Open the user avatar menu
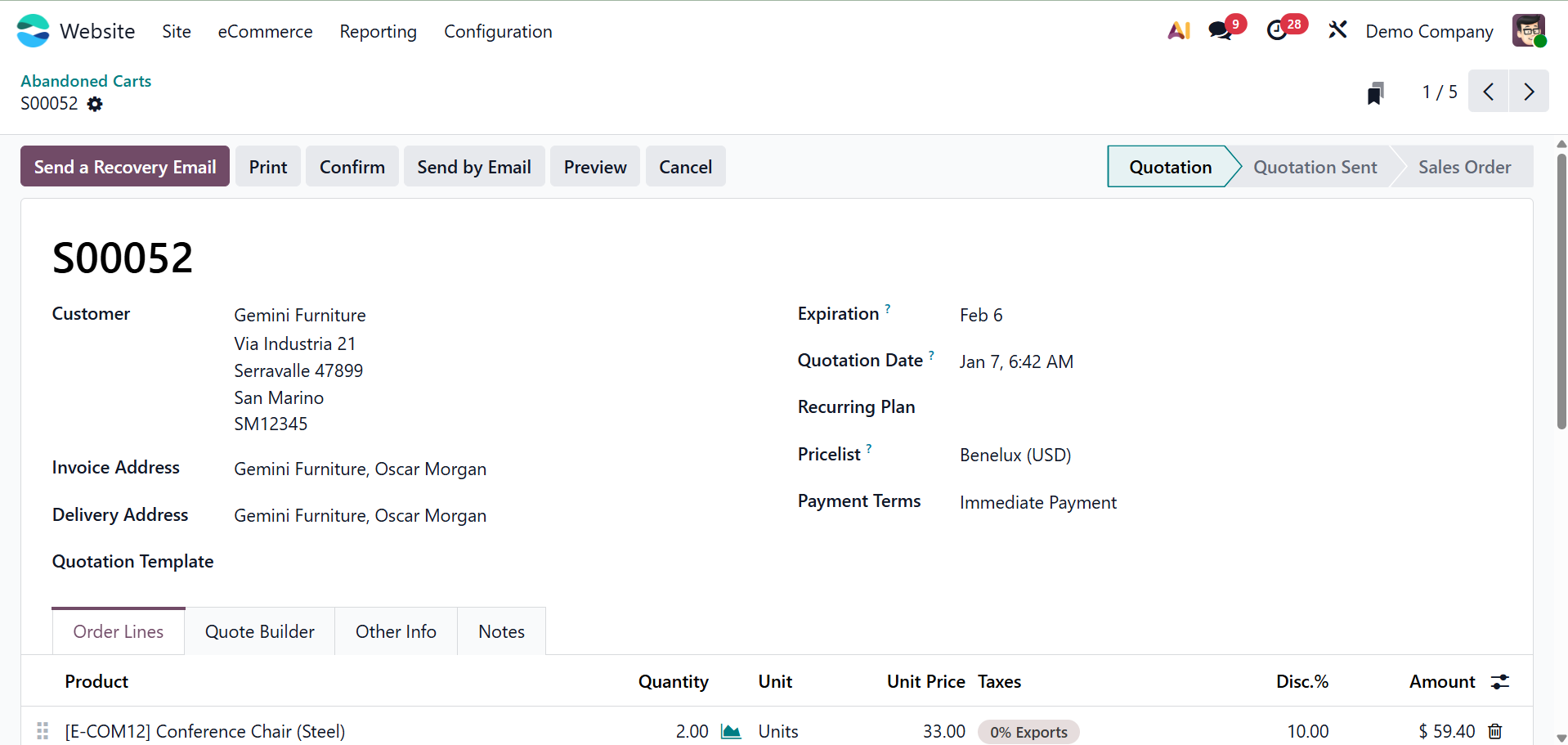This screenshot has width=1568, height=745. 1528,31
